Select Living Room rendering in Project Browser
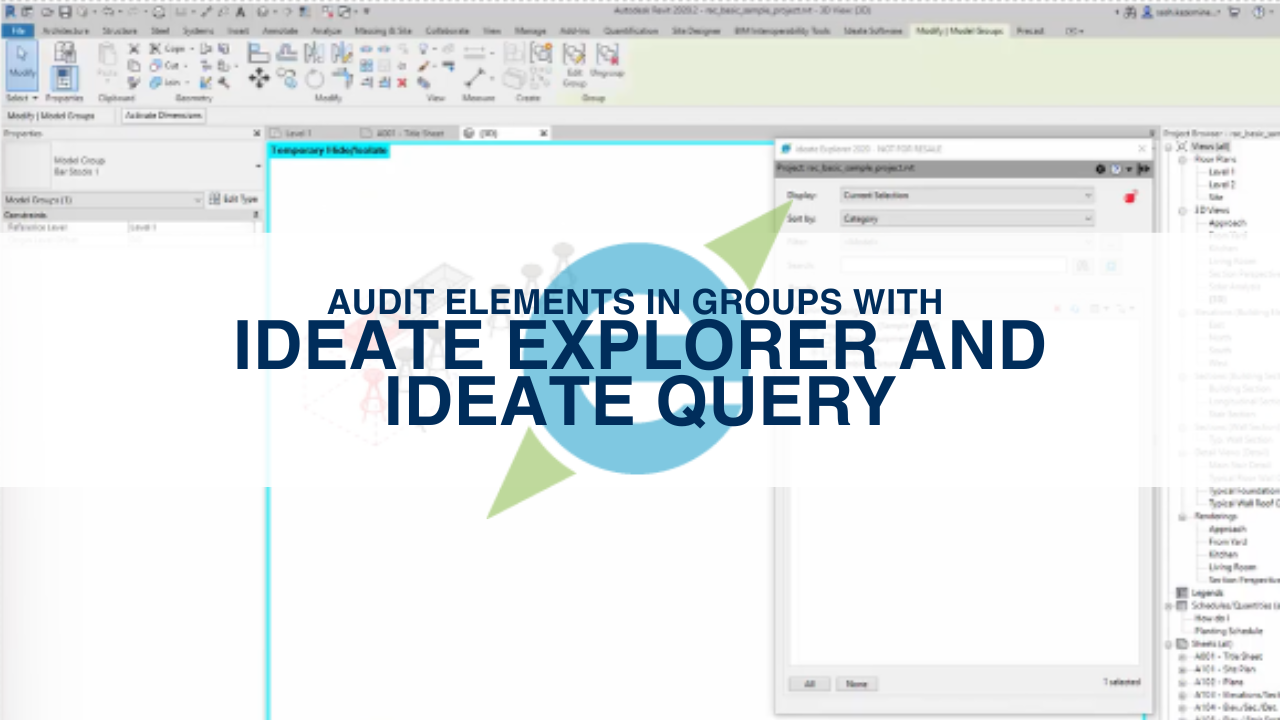 (x=1232, y=567)
